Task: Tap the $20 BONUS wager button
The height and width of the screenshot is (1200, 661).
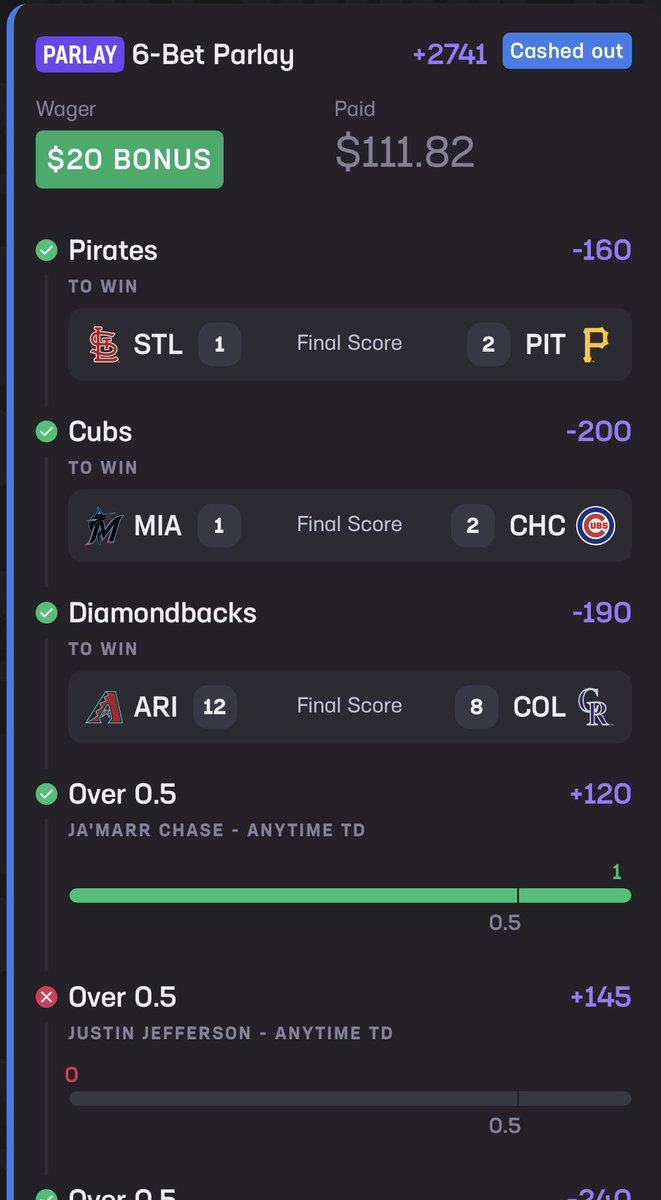Action: pyautogui.click(x=129, y=159)
